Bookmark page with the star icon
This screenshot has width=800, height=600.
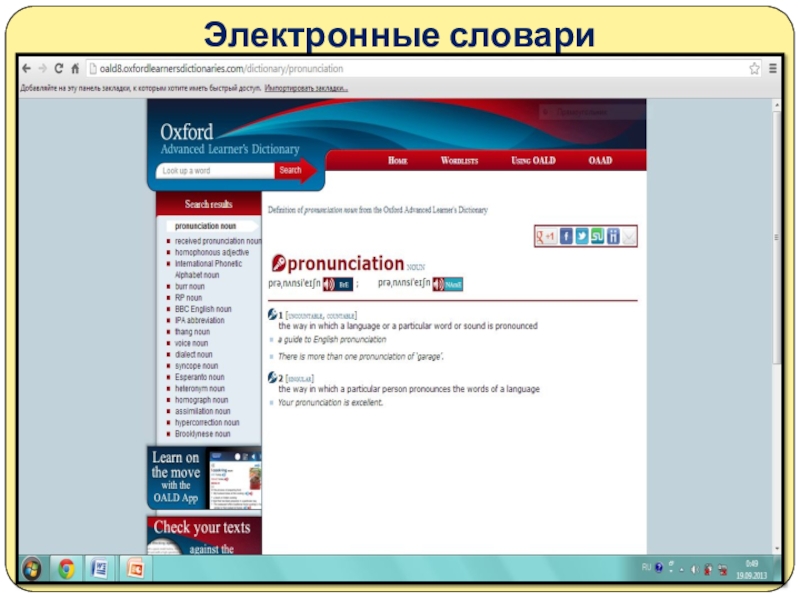(754, 68)
